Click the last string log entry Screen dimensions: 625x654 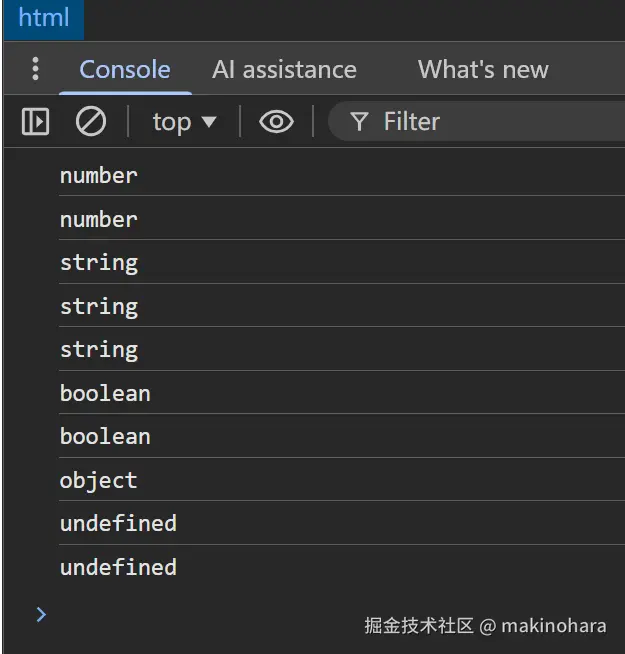click(x=99, y=350)
